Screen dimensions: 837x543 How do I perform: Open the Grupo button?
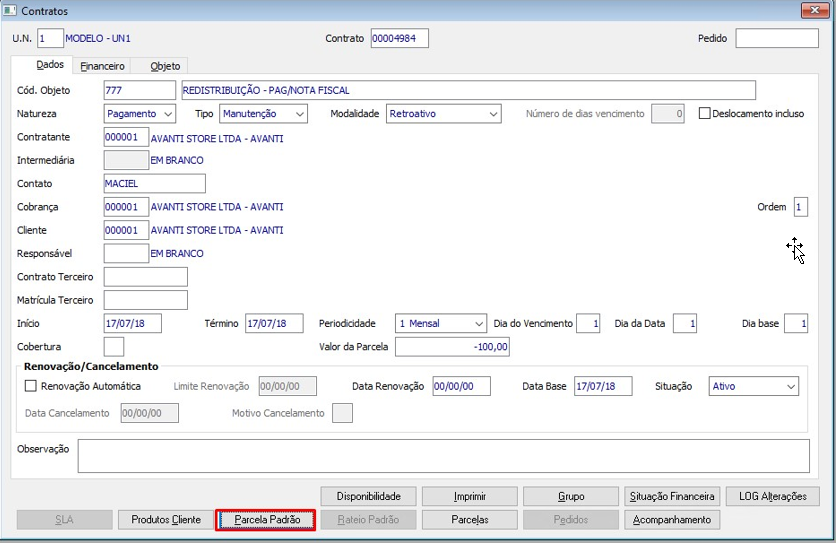point(571,496)
